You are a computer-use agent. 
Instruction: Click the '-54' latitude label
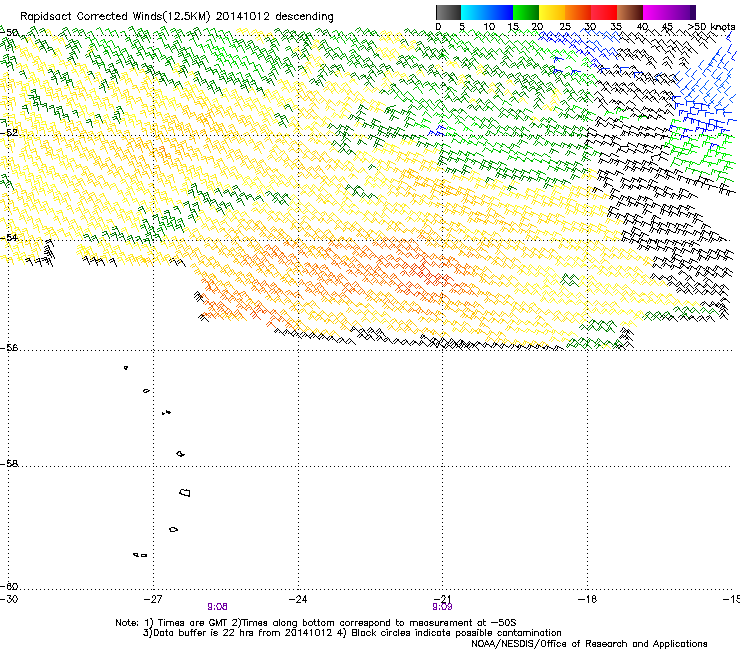(9, 237)
